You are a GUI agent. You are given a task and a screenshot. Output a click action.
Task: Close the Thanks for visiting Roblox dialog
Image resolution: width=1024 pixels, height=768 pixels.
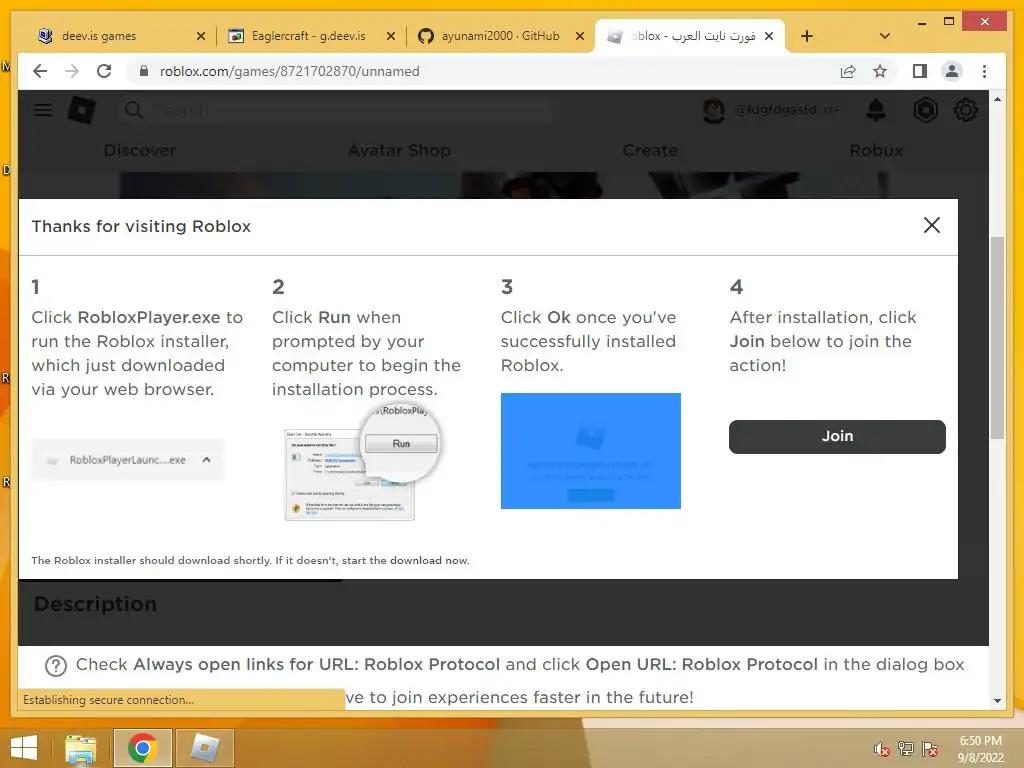click(932, 225)
